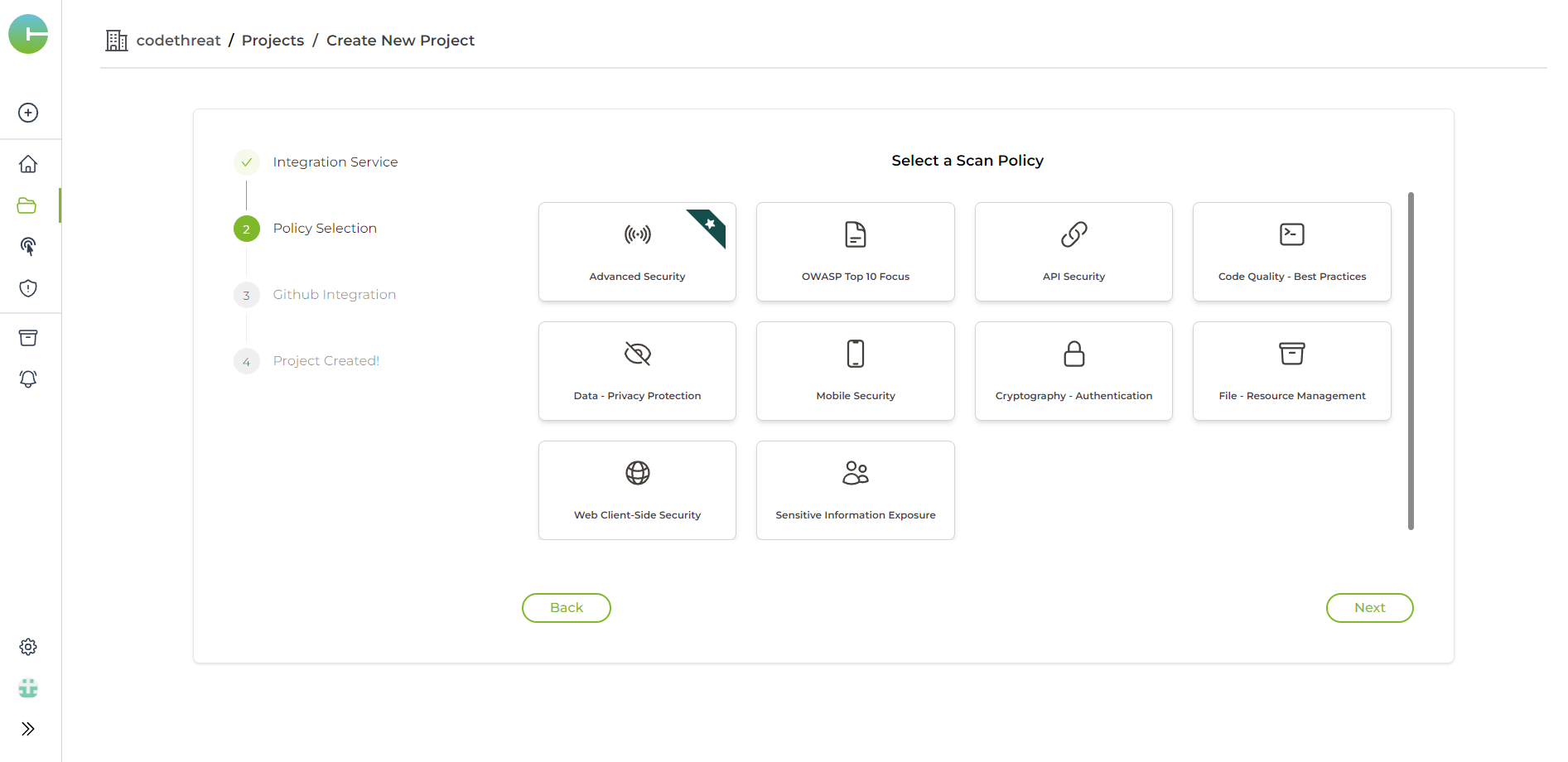Click the API Security link icon
The width and height of the screenshot is (1568, 762).
tap(1074, 234)
